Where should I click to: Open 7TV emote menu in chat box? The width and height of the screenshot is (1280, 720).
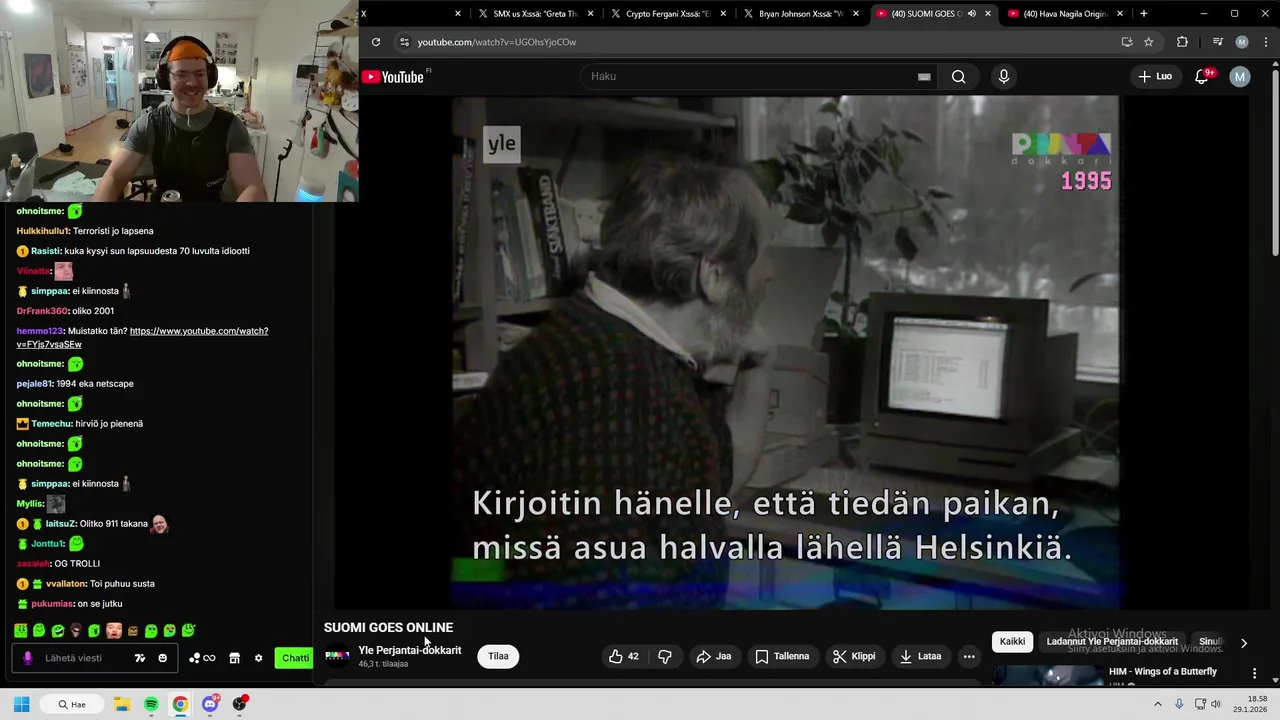140,658
